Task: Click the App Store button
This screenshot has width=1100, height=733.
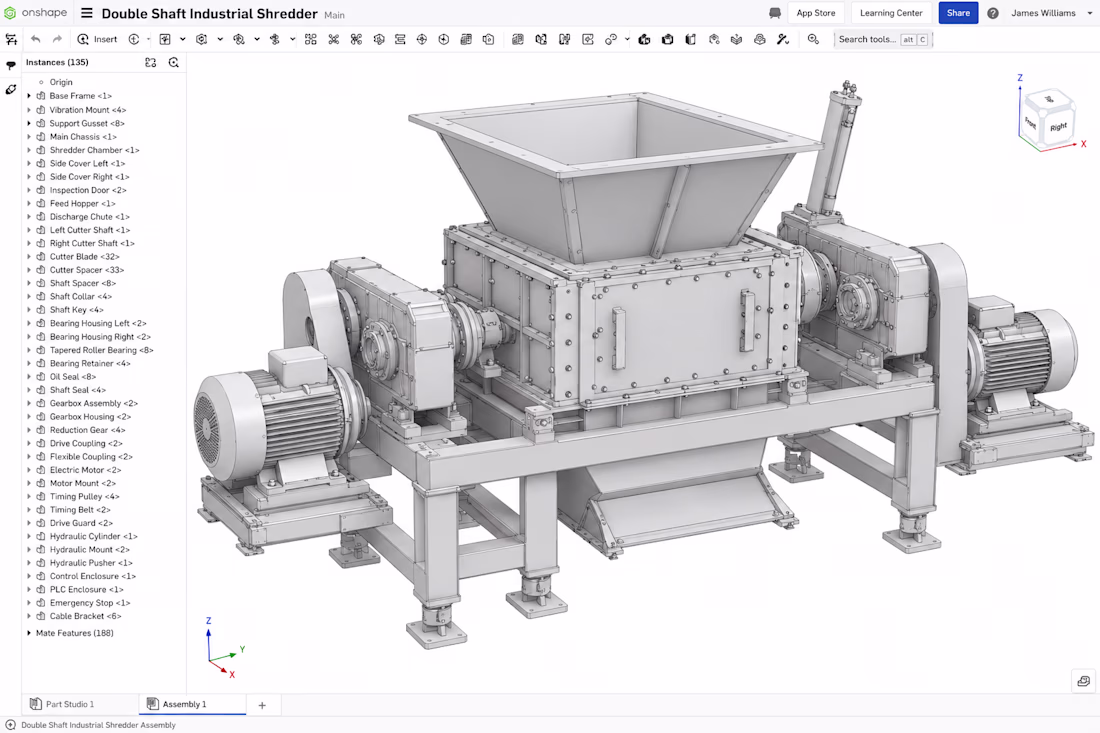Action: point(816,13)
